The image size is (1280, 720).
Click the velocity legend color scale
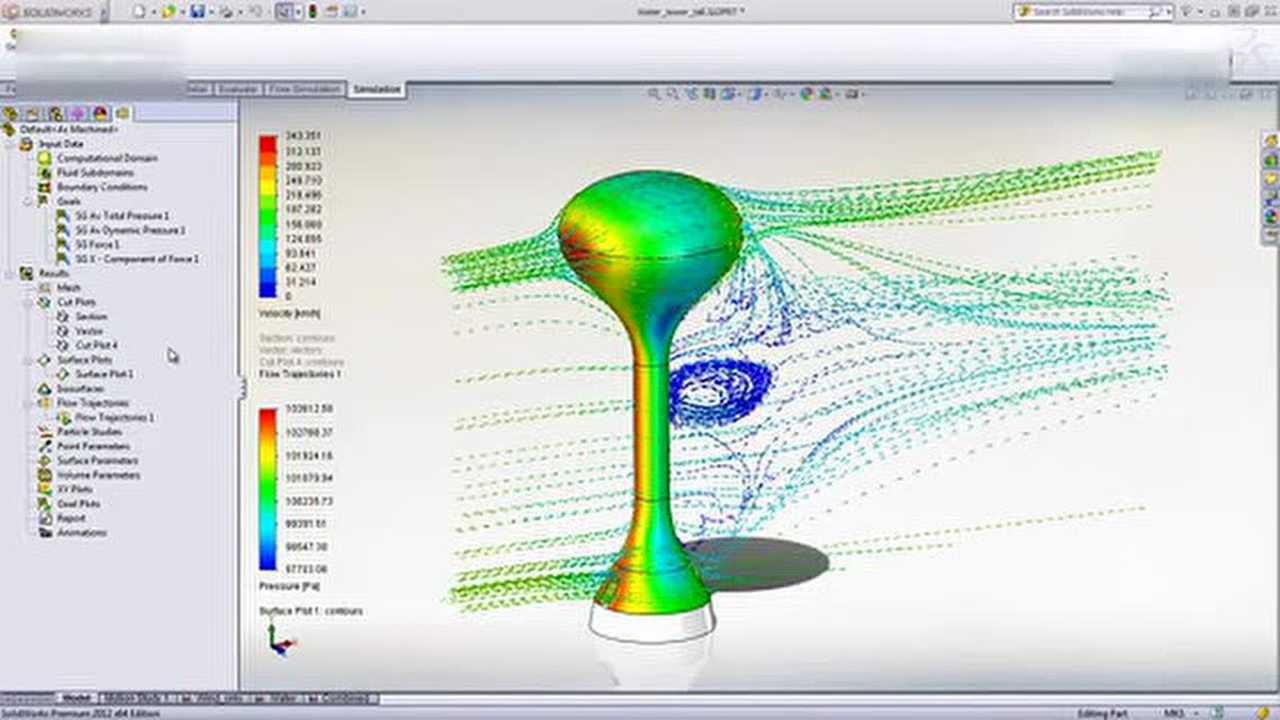267,215
